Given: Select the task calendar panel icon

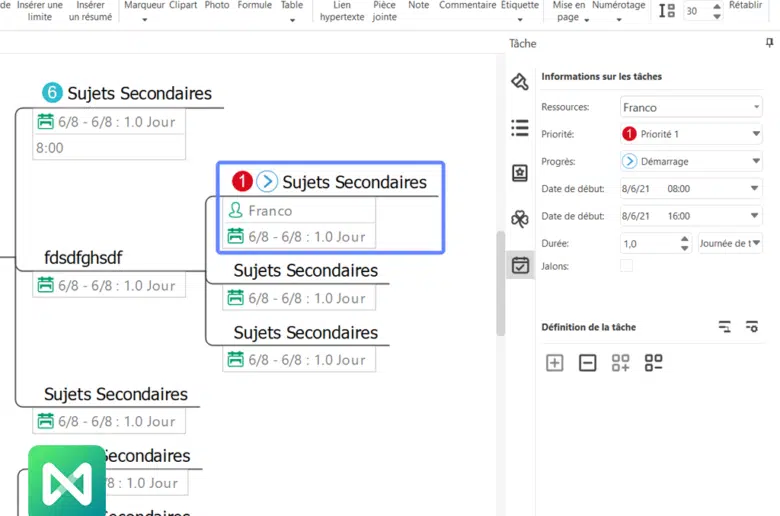Looking at the screenshot, I should tap(519, 265).
